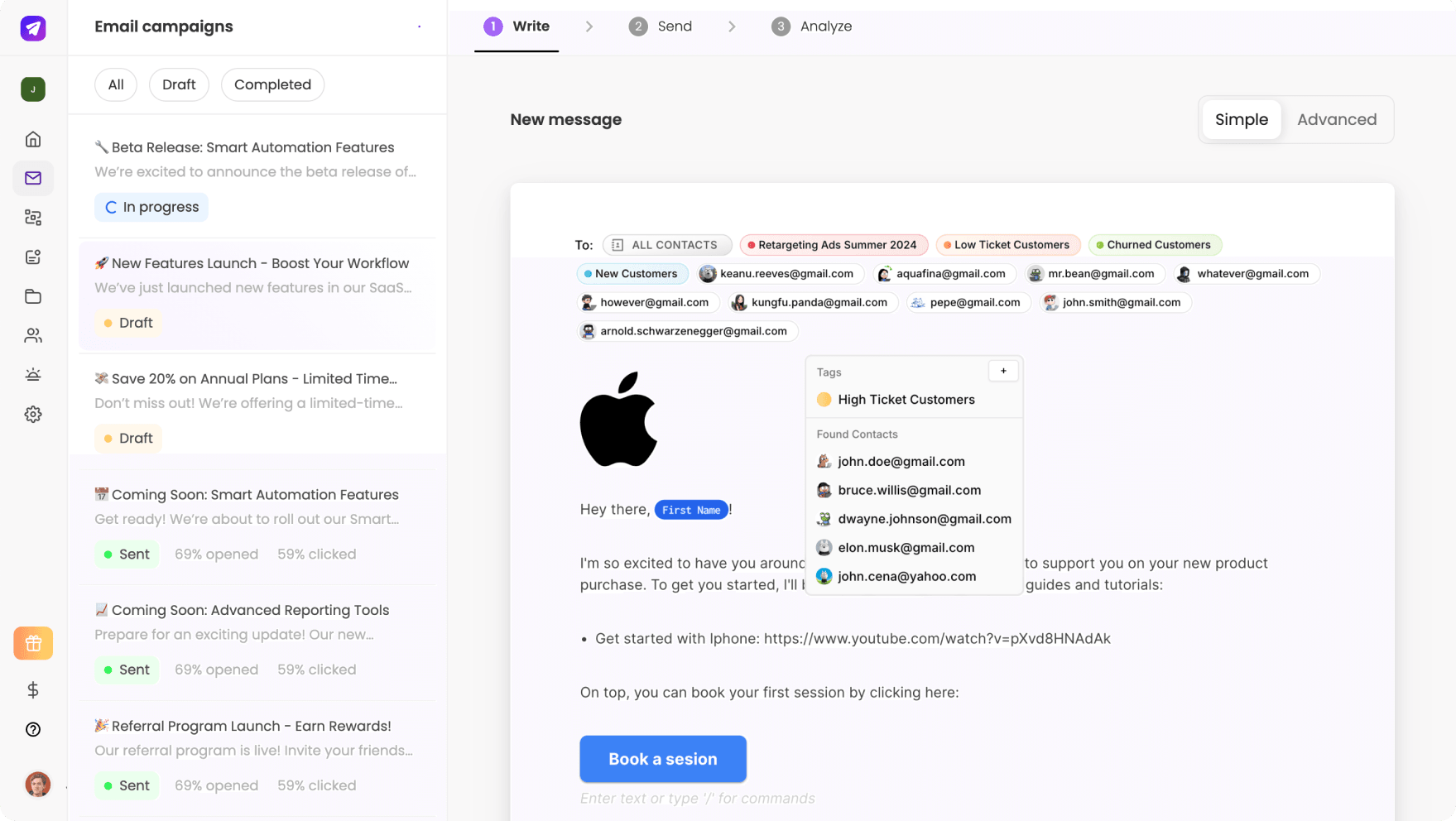The width and height of the screenshot is (1456, 821).
Task: Click the YouTube link in message
Action: pos(937,639)
